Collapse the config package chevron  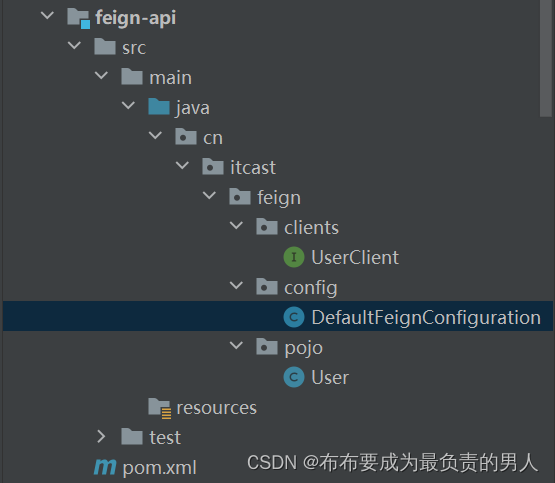pos(236,285)
